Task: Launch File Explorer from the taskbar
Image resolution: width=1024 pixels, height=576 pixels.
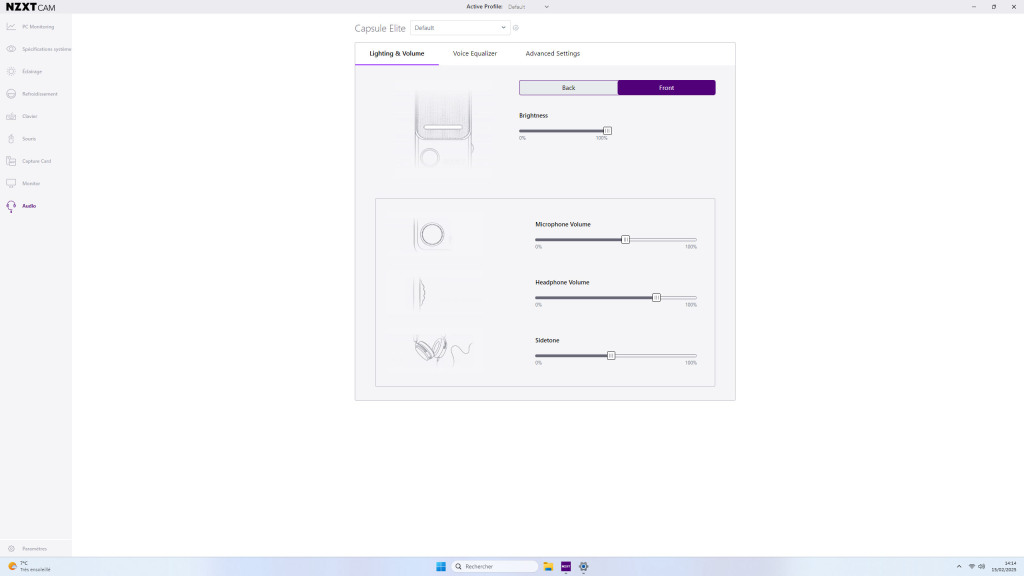Action: 548,566
